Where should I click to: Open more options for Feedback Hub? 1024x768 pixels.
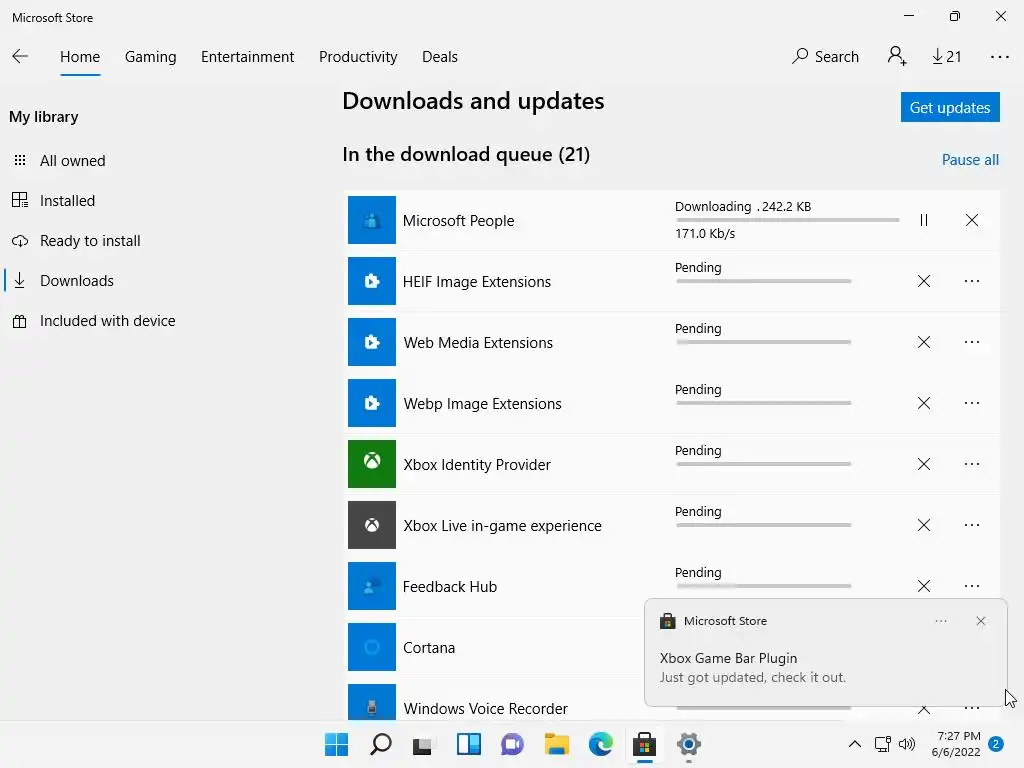pyautogui.click(x=972, y=586)
